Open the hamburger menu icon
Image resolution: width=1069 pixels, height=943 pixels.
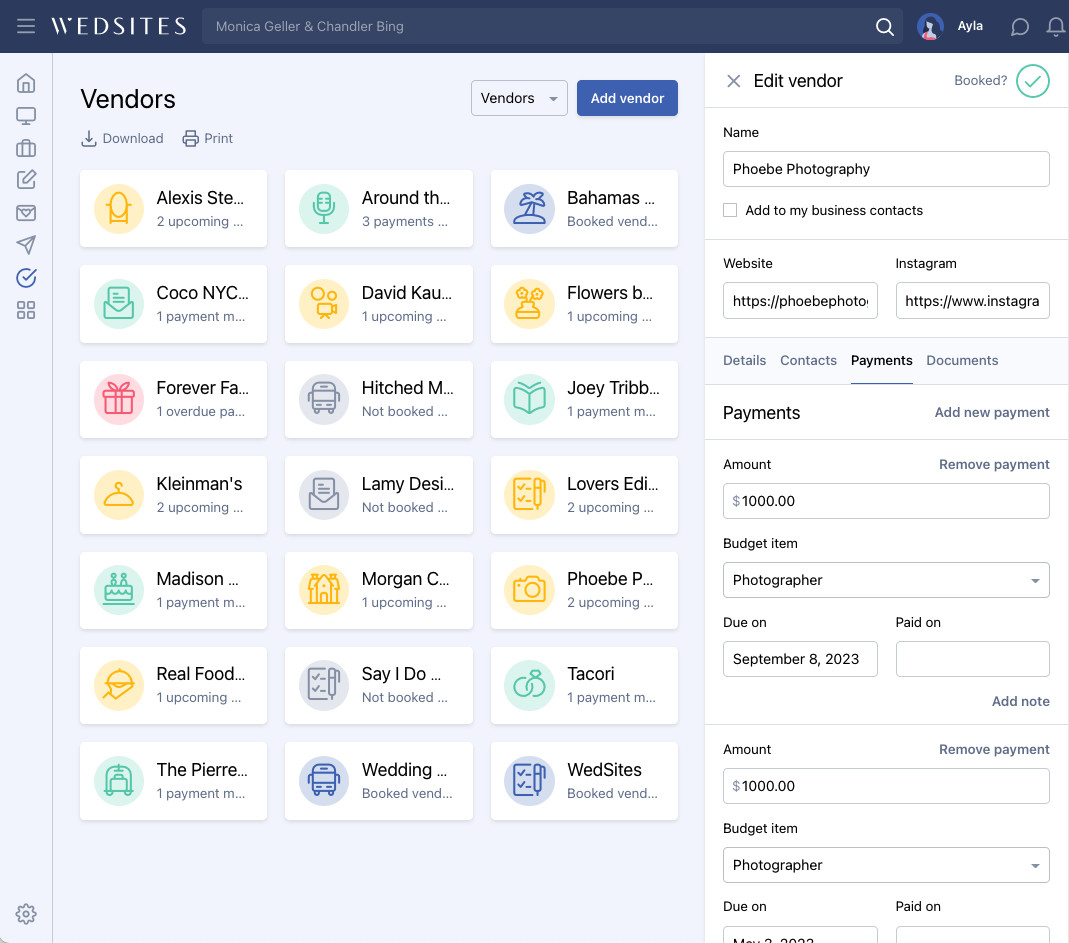point(26,26)
